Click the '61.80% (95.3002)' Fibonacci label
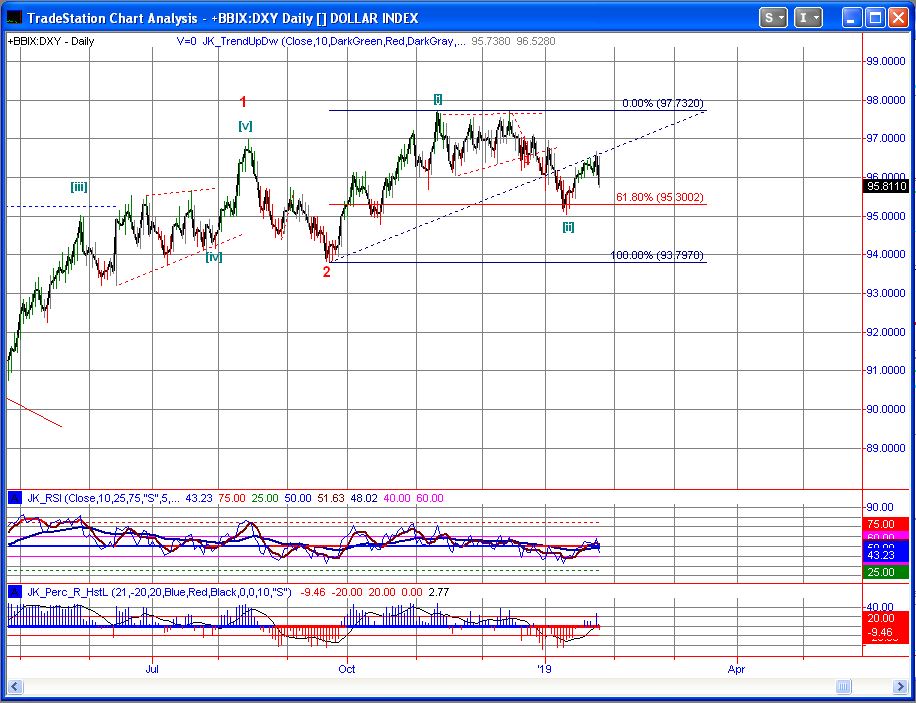 click(660, 198)
